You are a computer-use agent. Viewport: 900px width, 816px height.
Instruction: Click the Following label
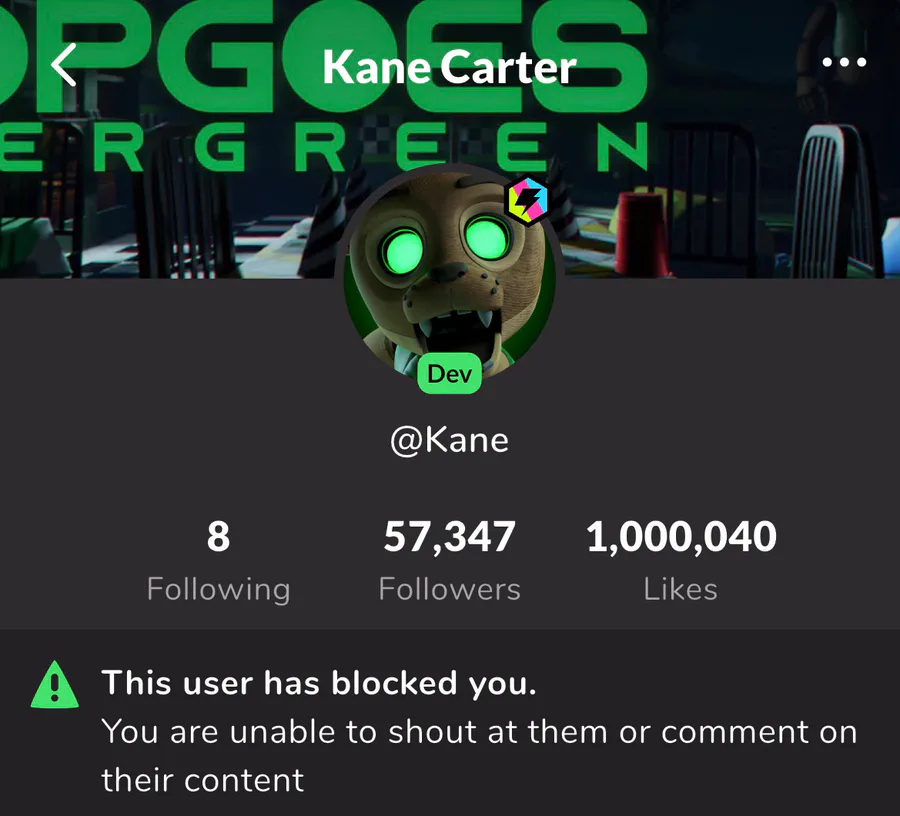(218, 589)
